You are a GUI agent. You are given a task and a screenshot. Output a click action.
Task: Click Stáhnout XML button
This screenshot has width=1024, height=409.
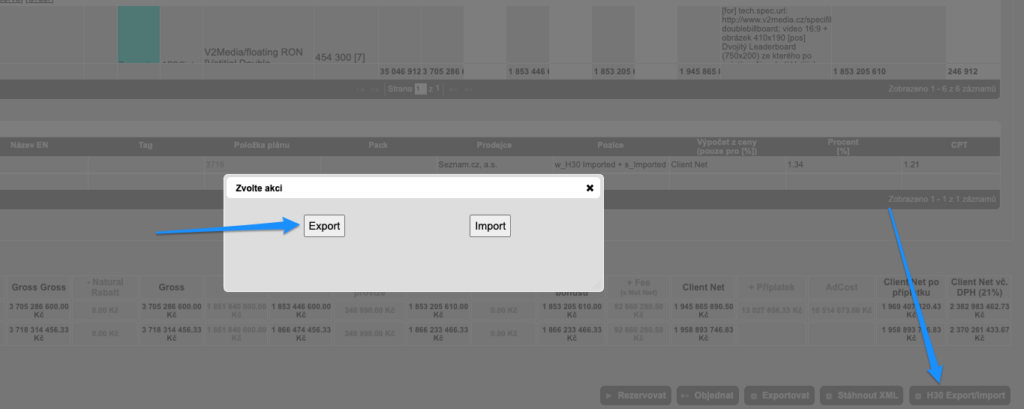[x=861, y=395]
